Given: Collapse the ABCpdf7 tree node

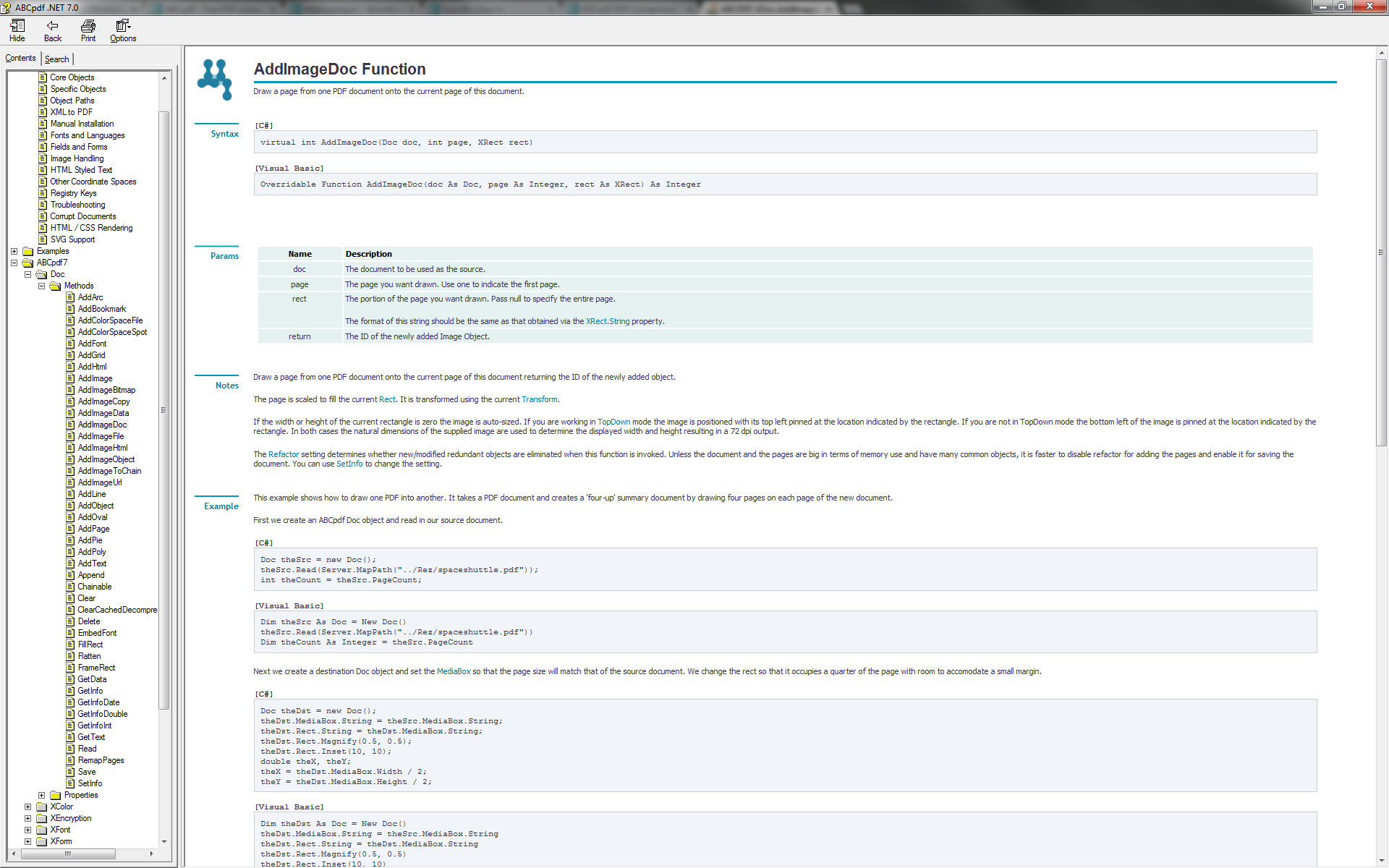Looking at the screenshot, I should coord(14,263).
